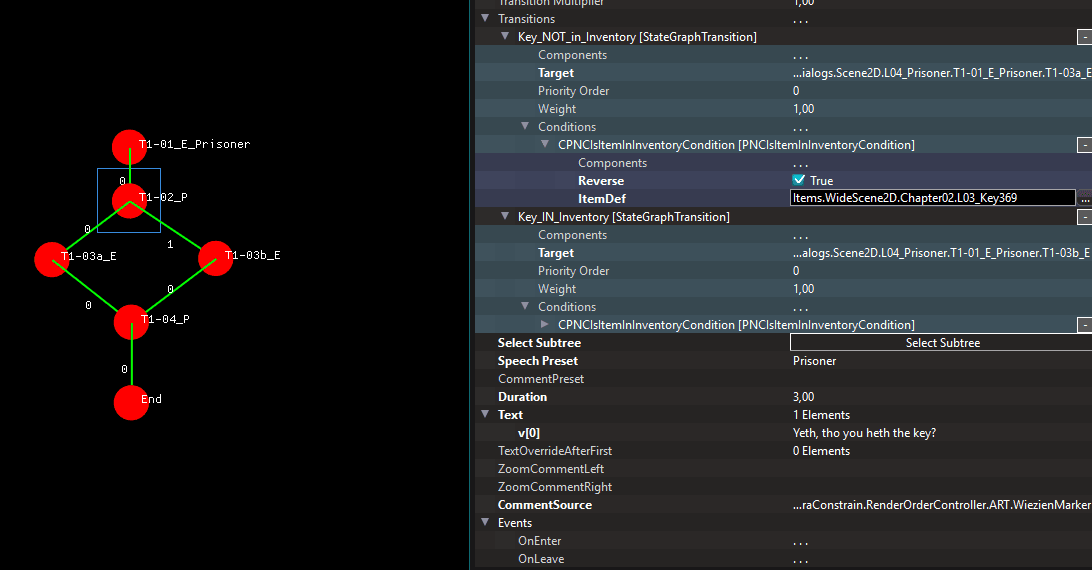Remove the collapsed inventory condition with minus
Screen dimensions: 1092x570
1084,325
